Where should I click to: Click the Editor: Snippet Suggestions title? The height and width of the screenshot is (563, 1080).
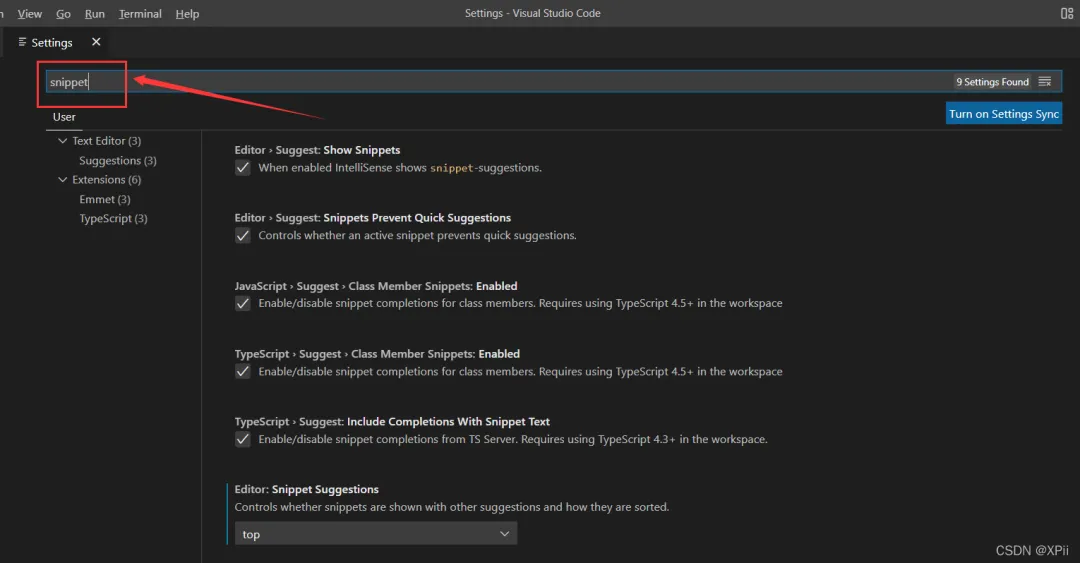click(307, 489)
